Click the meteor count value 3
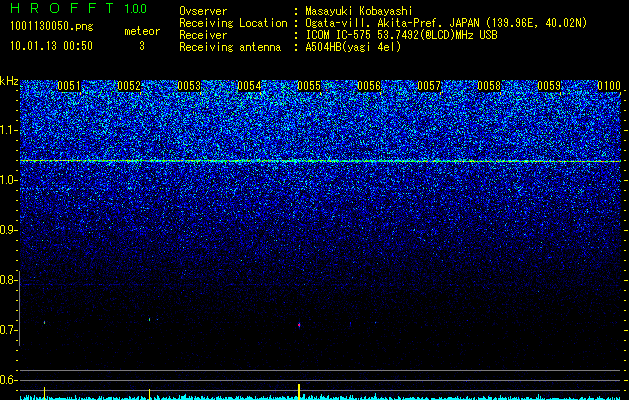Screen dimensions: 629x400 tap(142, 46)
